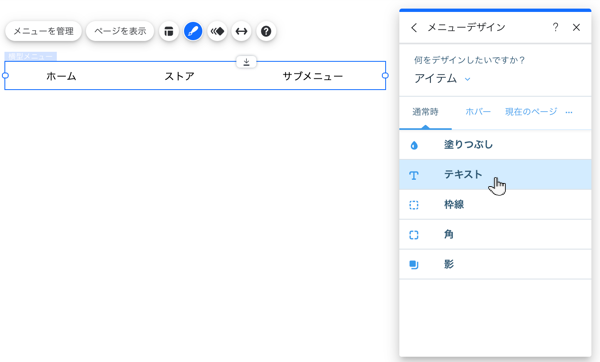The image size is (600, 362).
Task: Select the ストア menu item
Action: [x=179, y=76]
